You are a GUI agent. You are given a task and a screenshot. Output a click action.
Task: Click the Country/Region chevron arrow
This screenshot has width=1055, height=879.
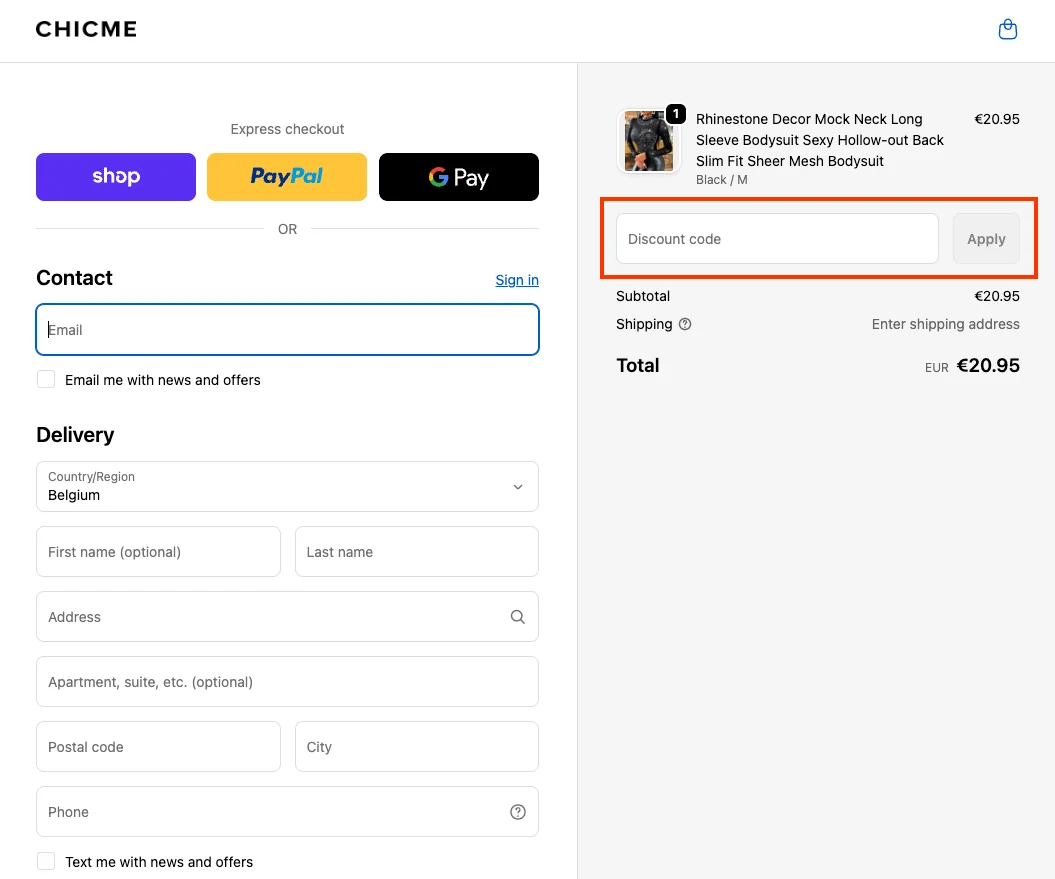(x=517, y=487)
